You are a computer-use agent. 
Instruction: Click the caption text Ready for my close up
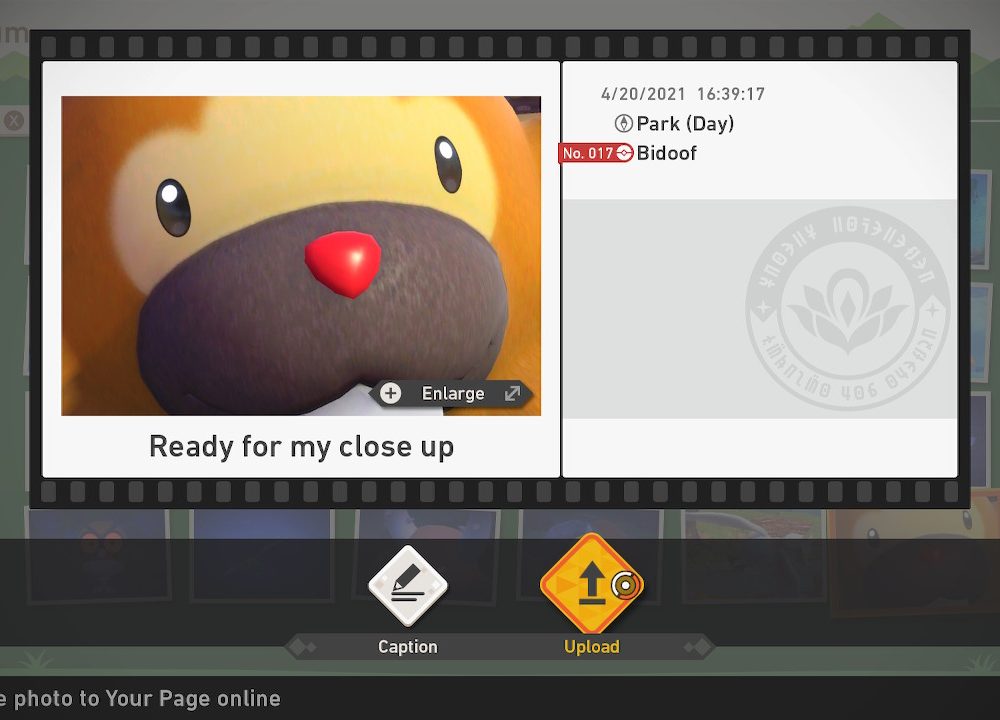301,447
